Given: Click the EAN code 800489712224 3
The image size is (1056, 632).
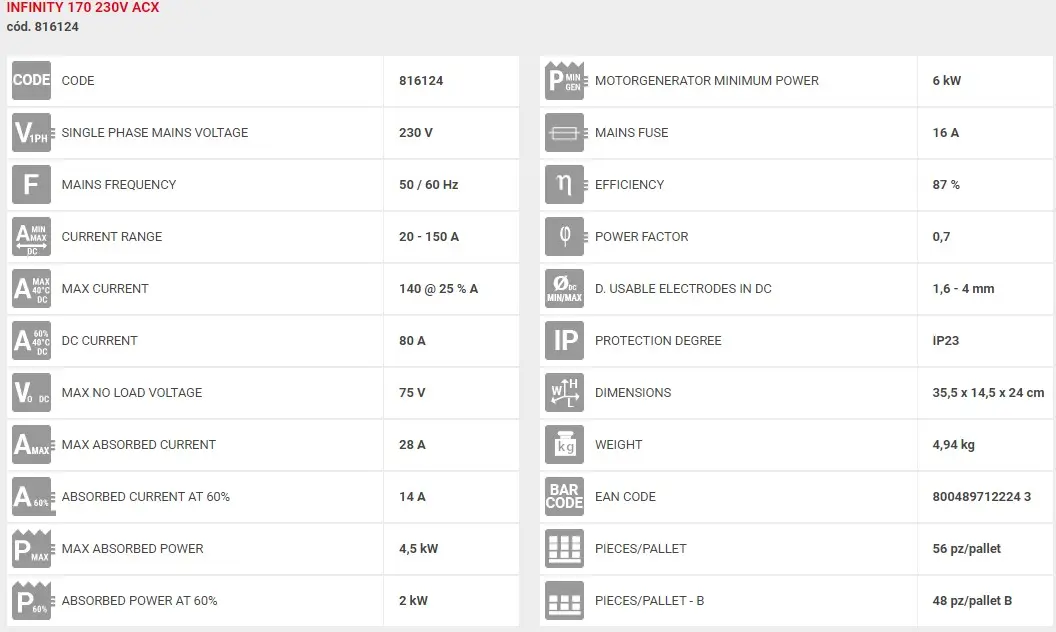Looking at the screenshot, I should [x=981, y=497].
